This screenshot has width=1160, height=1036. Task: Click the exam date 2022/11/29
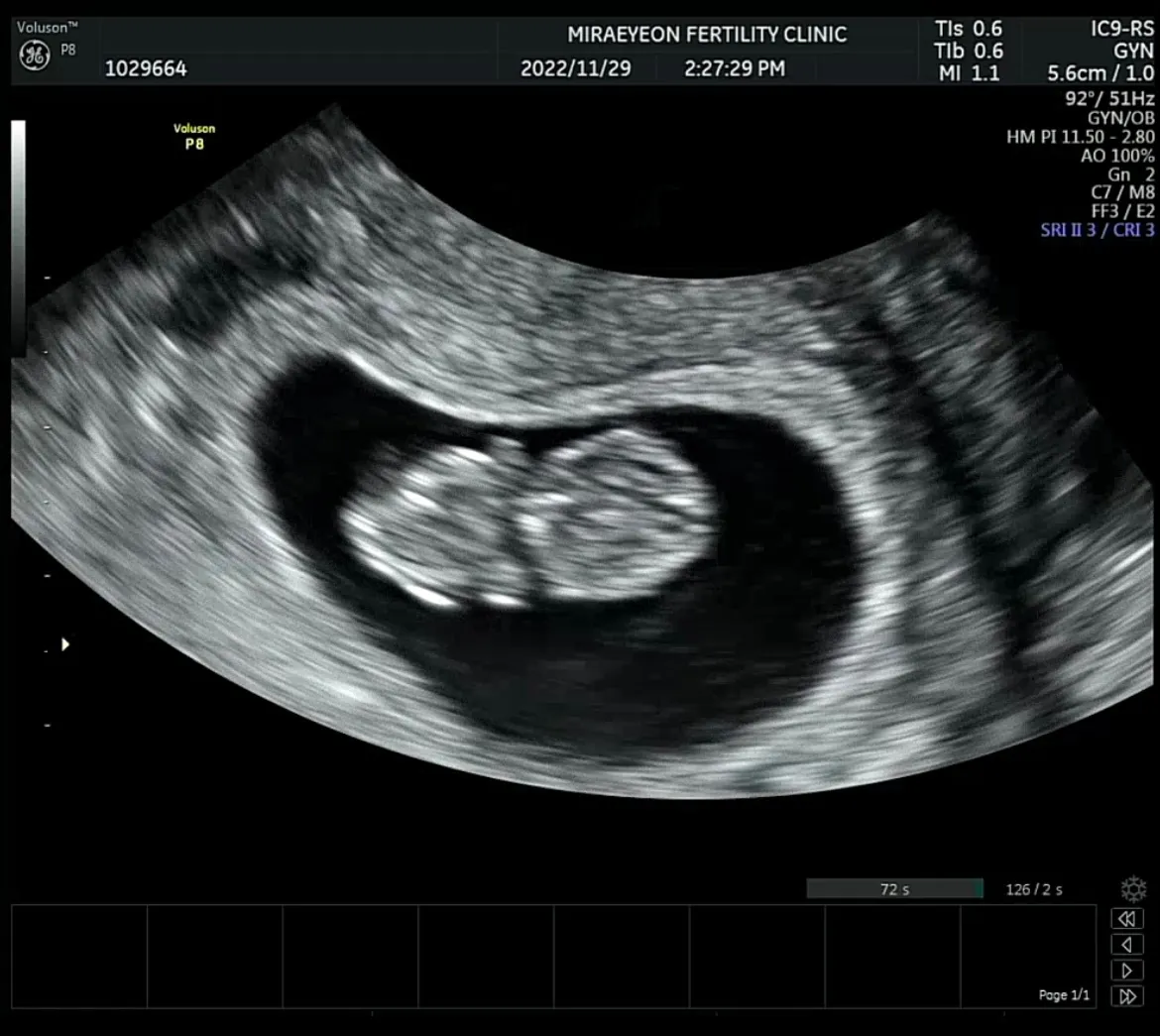pyautogui.click(x=576, y=68)
